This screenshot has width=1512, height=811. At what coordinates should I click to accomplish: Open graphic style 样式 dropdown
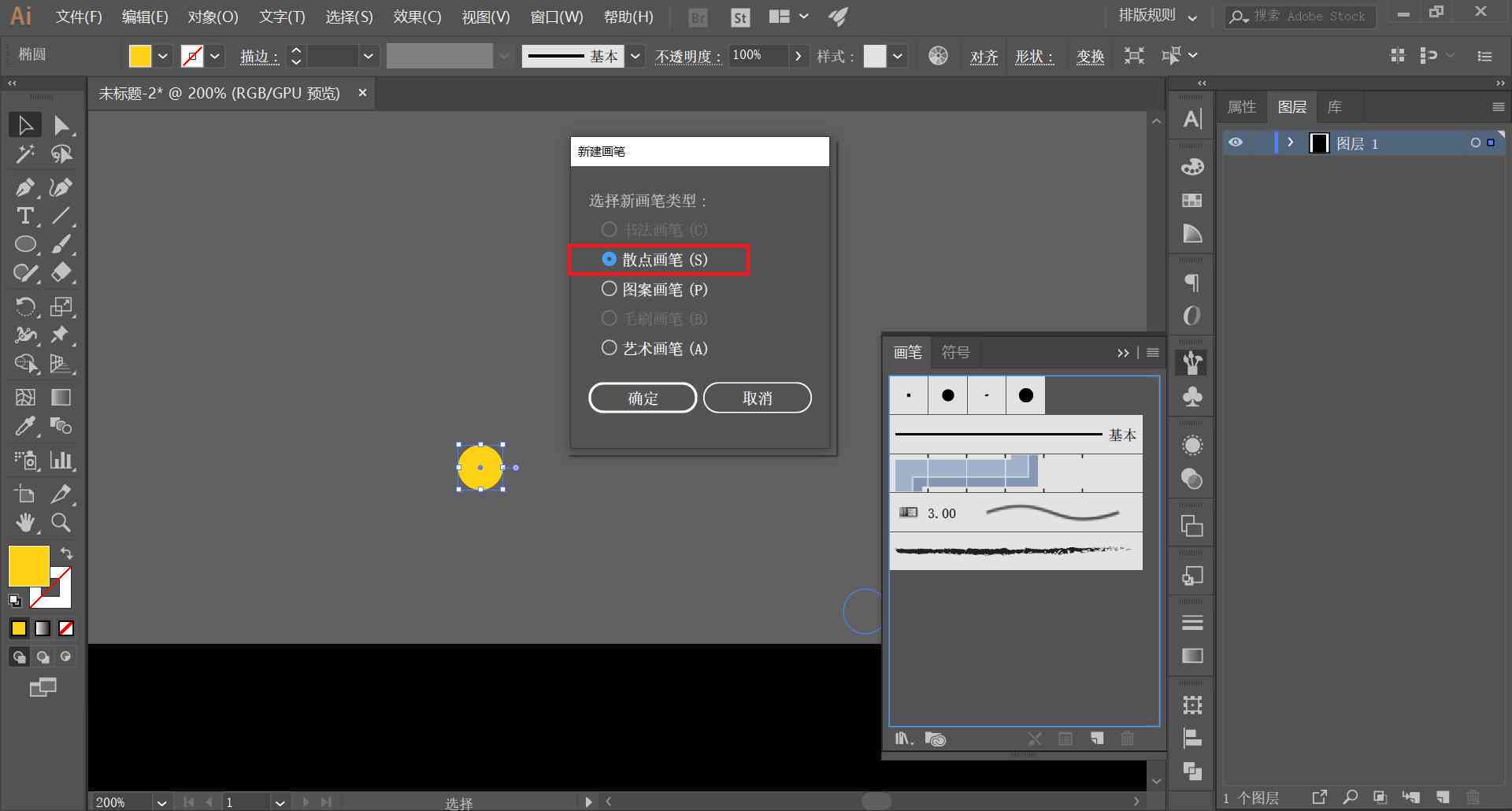click(x=897, y=56)
